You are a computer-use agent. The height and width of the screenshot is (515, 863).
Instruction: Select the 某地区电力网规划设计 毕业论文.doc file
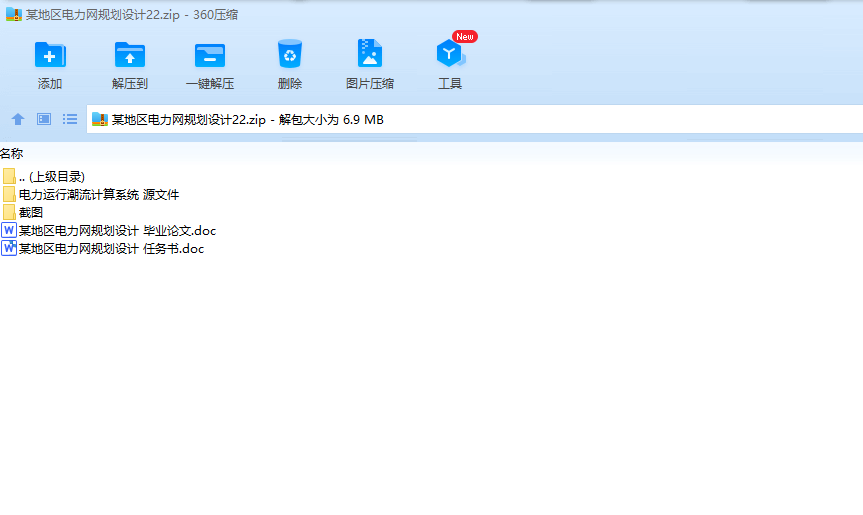point(108,231)
